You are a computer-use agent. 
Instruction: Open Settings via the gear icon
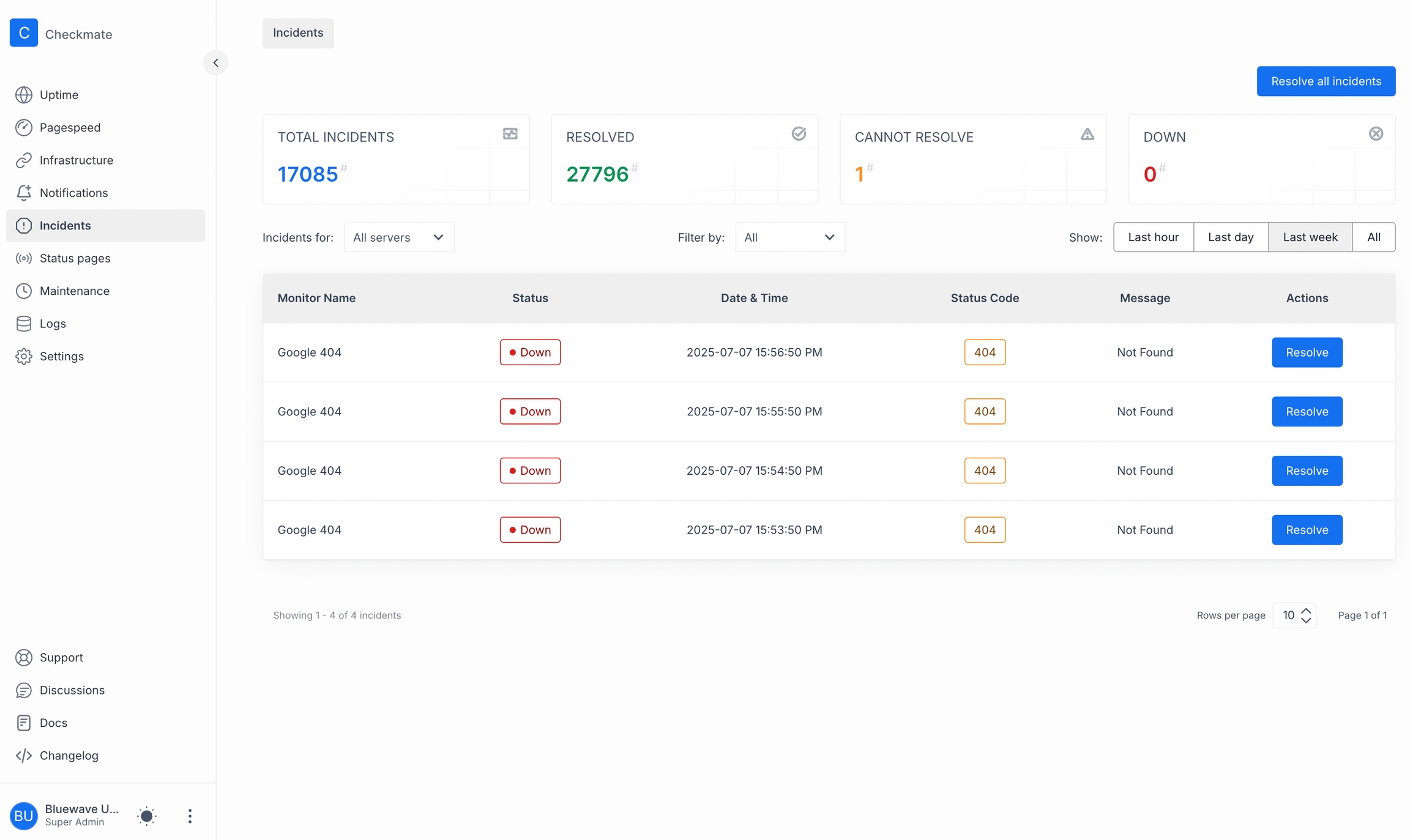pos(24,356)
